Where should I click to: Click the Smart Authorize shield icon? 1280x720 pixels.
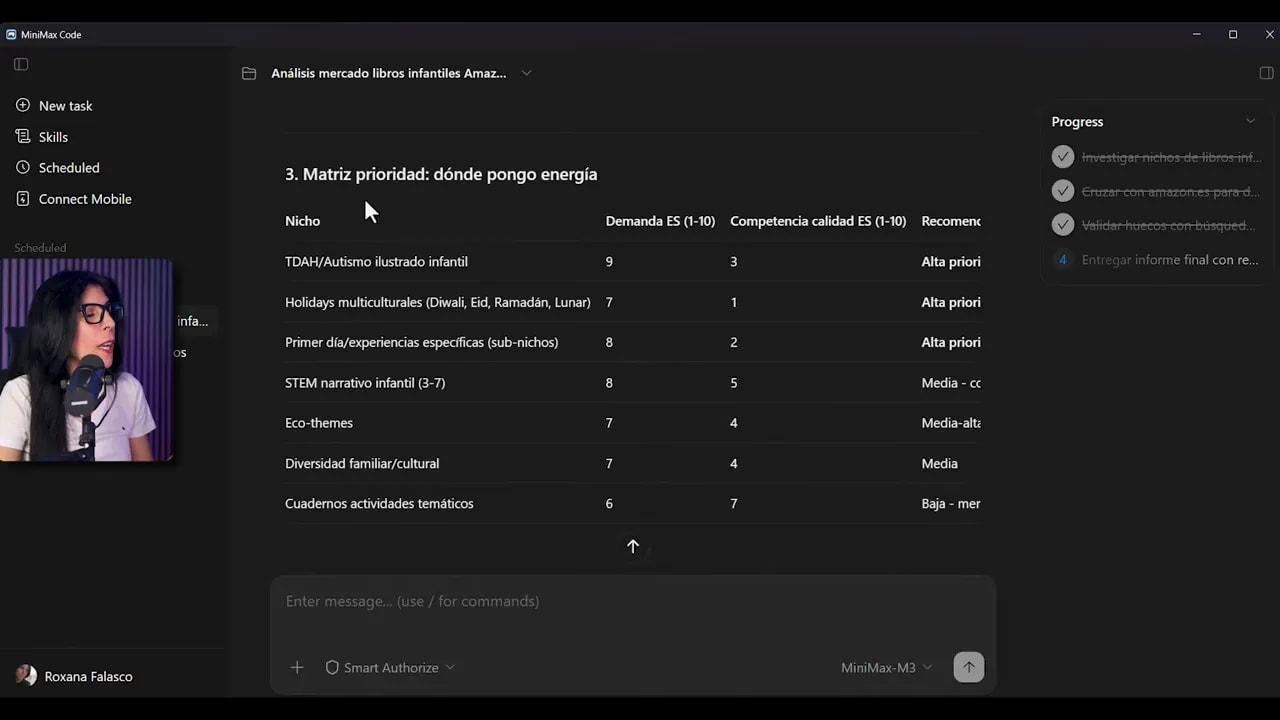332,667
